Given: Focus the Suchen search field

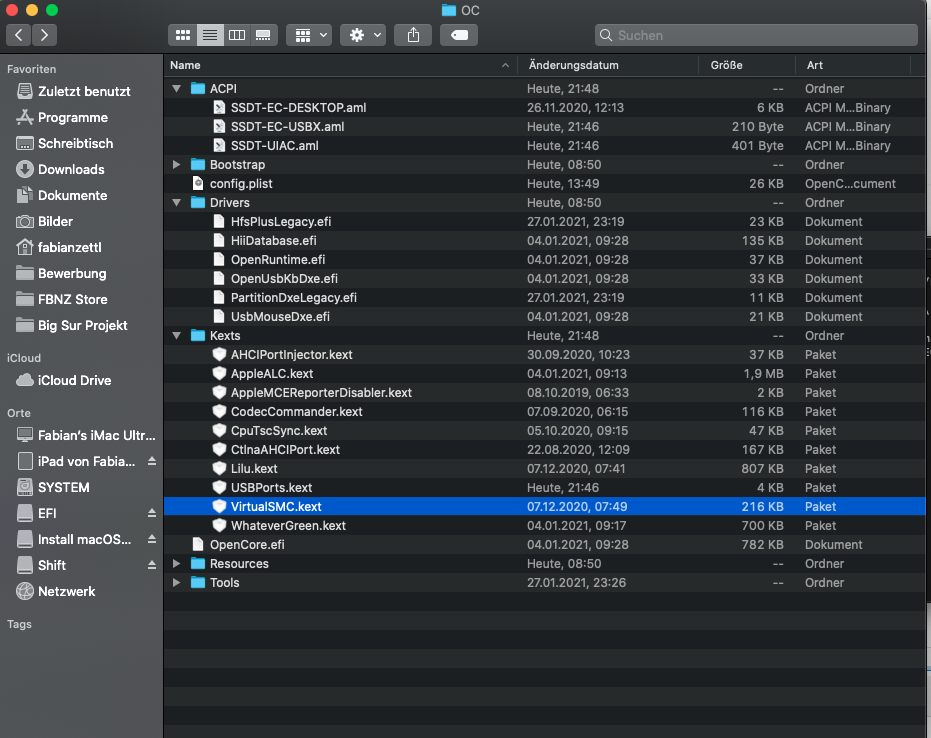Looking at the screenshot, I should point(756,35).
